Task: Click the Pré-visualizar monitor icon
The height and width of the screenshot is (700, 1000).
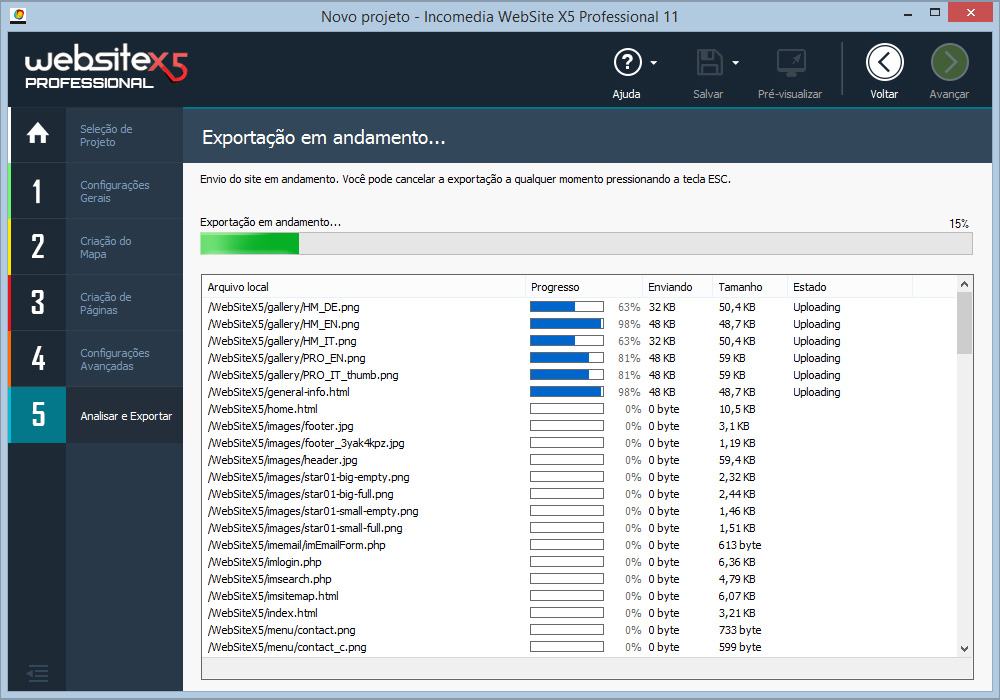Action: [x=791, y=62]
